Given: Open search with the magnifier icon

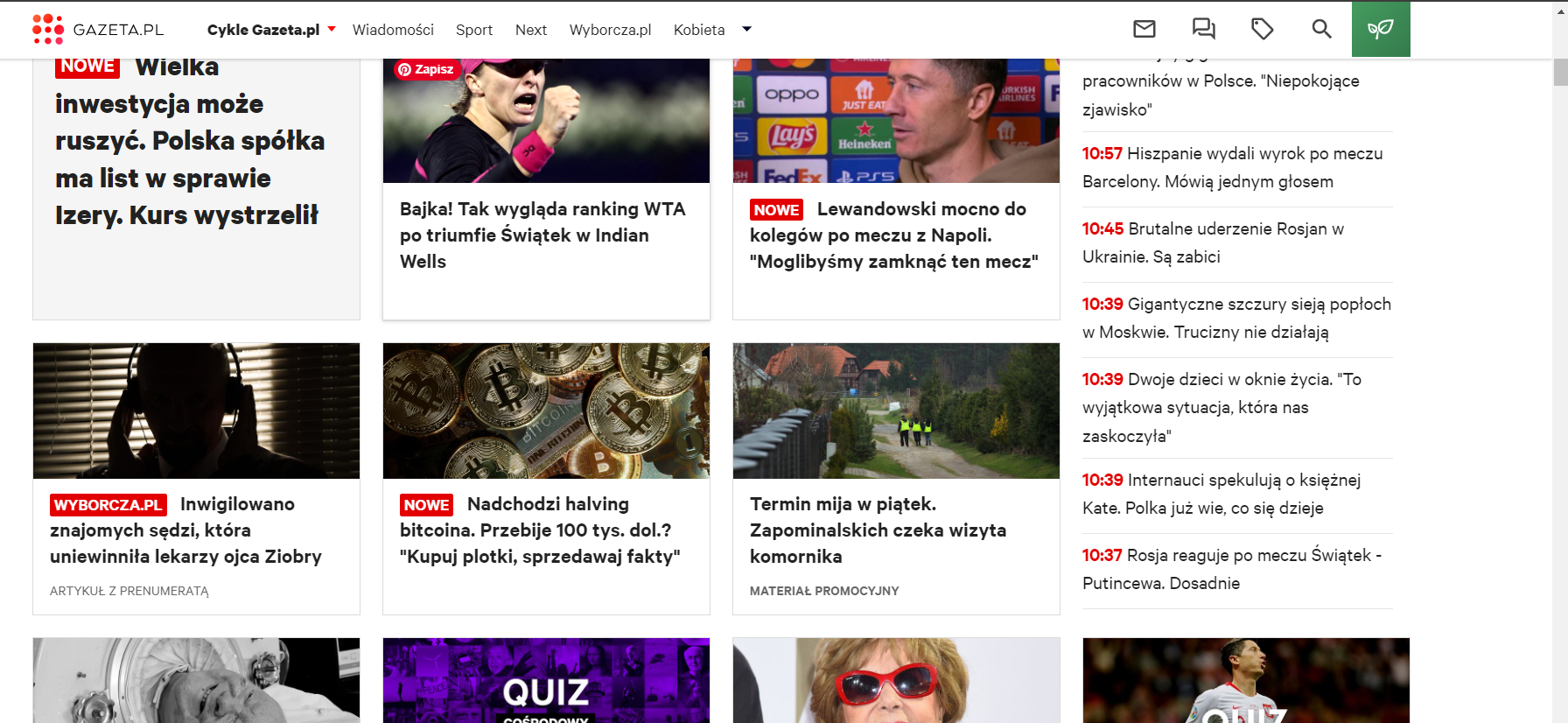Looking at the screenshot, I should click(1321, 29).
